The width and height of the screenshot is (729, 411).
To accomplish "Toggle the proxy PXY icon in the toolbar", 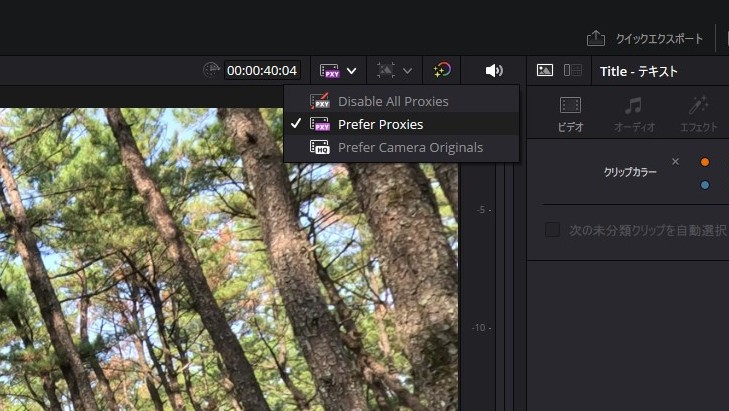I will click(330, 71).
